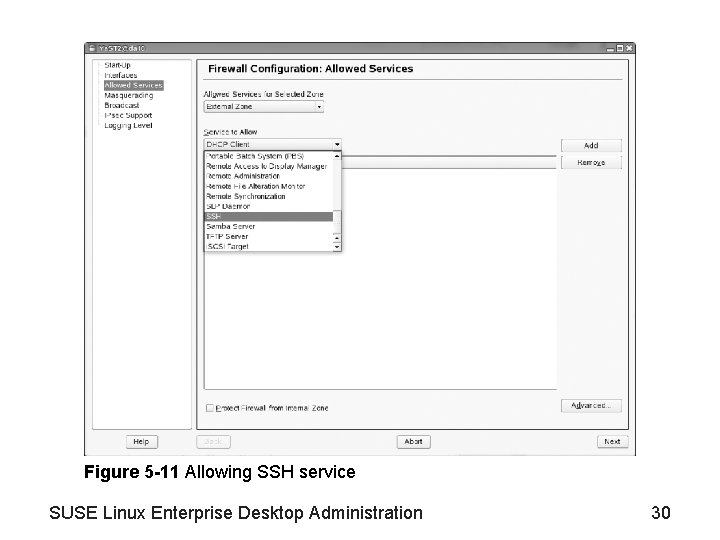Viewport: 720px width, 540px height.
Task: Open the External Zone dropdown
Action: coord(264,107)
